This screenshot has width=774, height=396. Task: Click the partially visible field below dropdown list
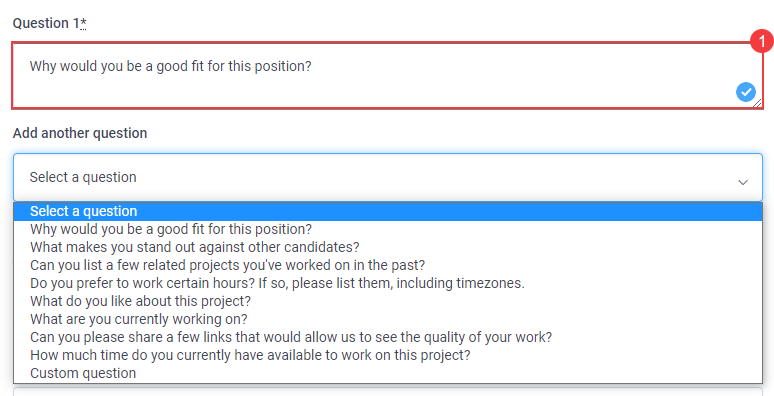(388, 392)
